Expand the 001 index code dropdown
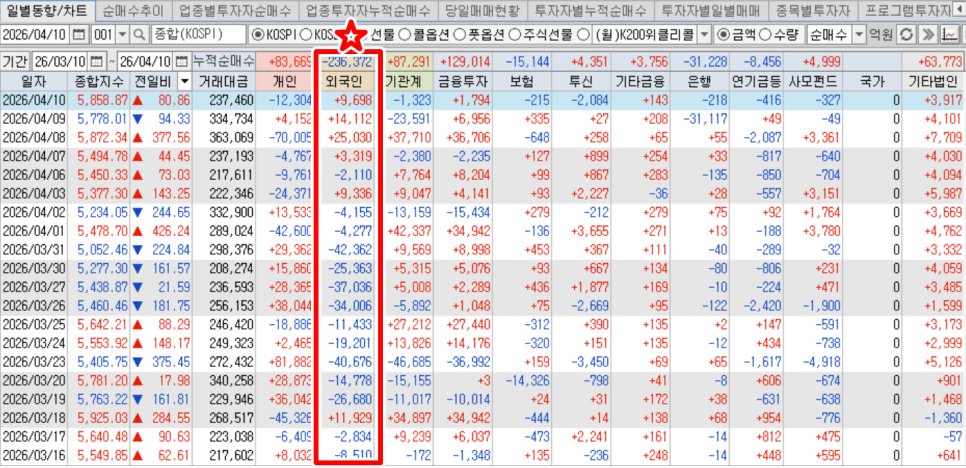The image size is (966, 468). click(122, 34)
